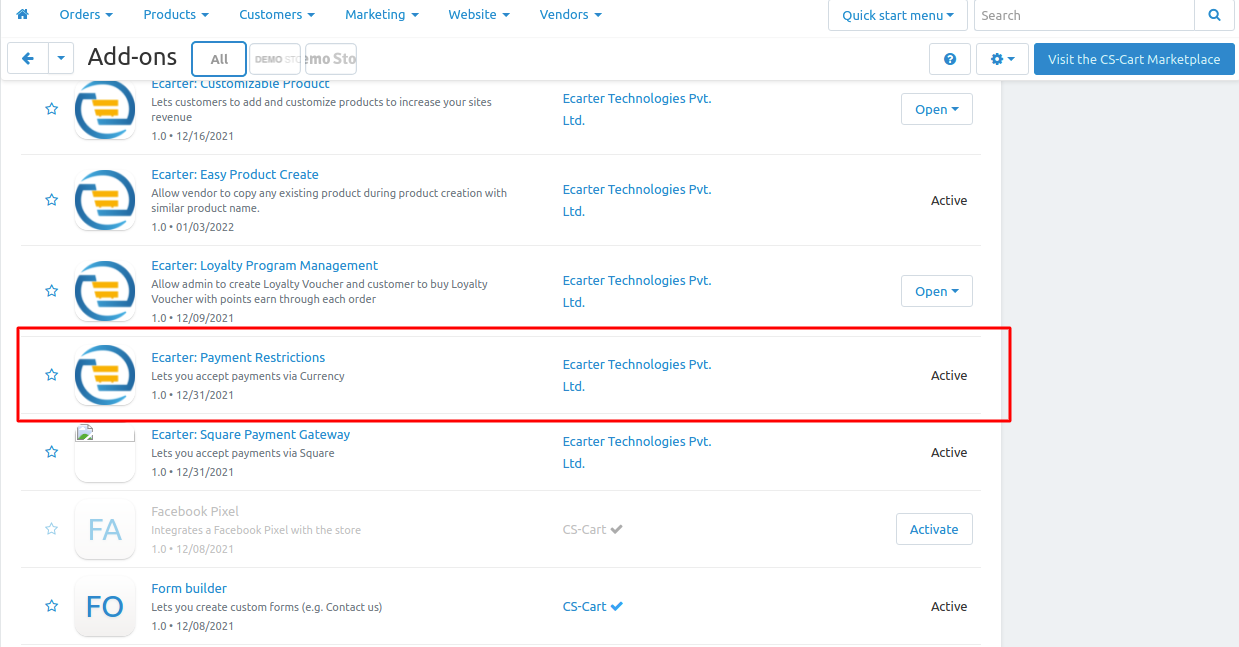Open Ecarter: Loyalty Program Management link
Screen dimensions: 1239x647
click(x=264, y=265)
